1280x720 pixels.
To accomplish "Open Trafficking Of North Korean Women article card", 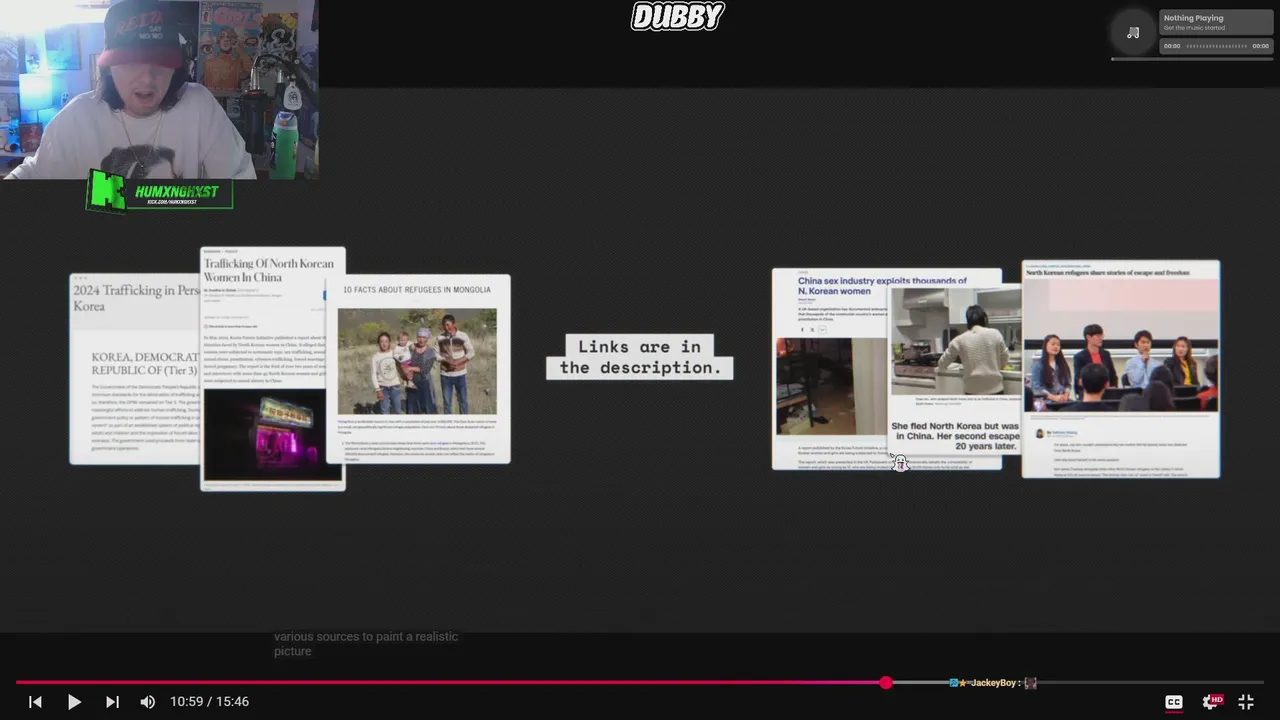I will click(x=272, y=368).
